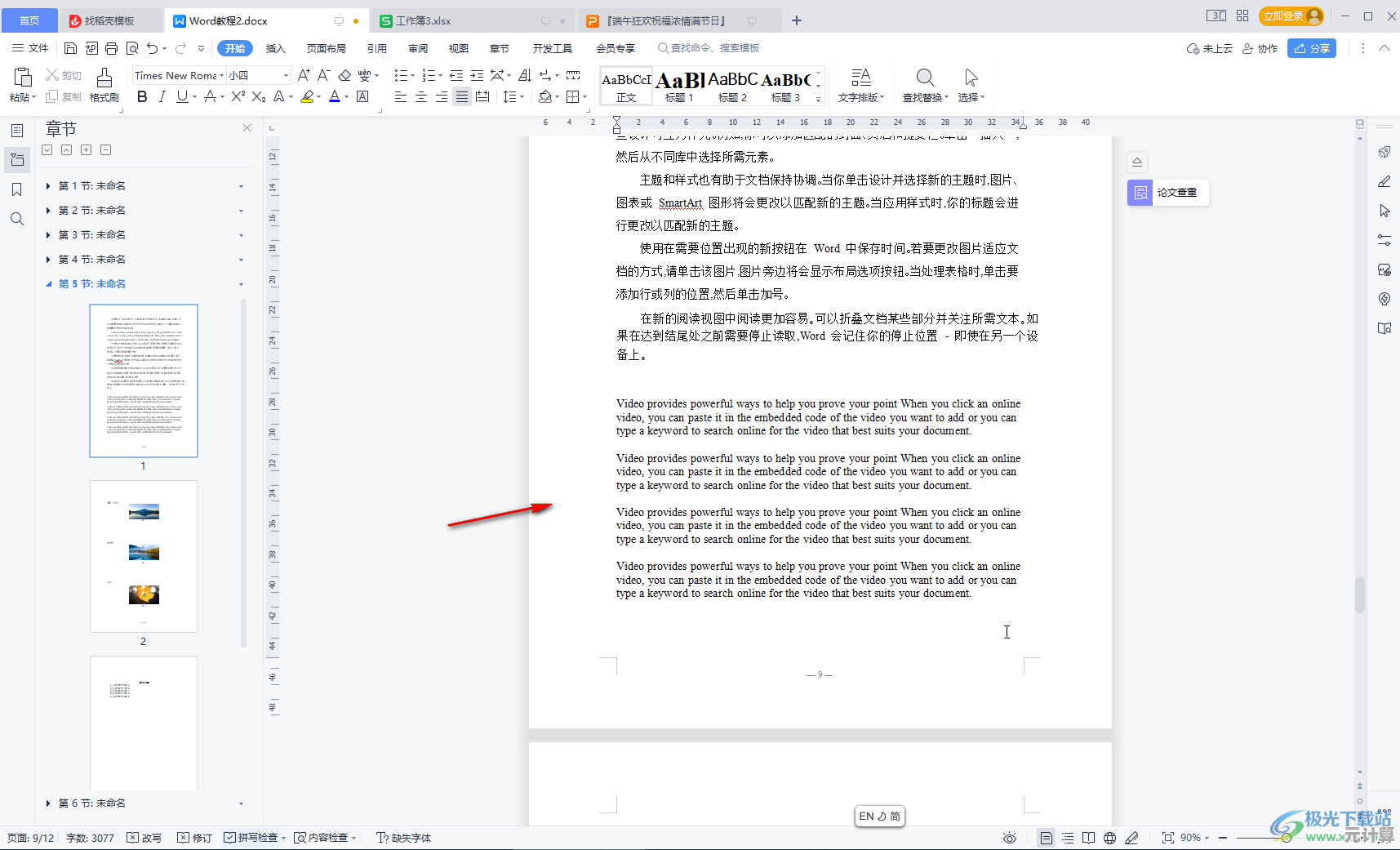Select page 2 thumbnail with images
Image resolution: width=1400 pixels, height=850 pixels.
coord(144,556)
